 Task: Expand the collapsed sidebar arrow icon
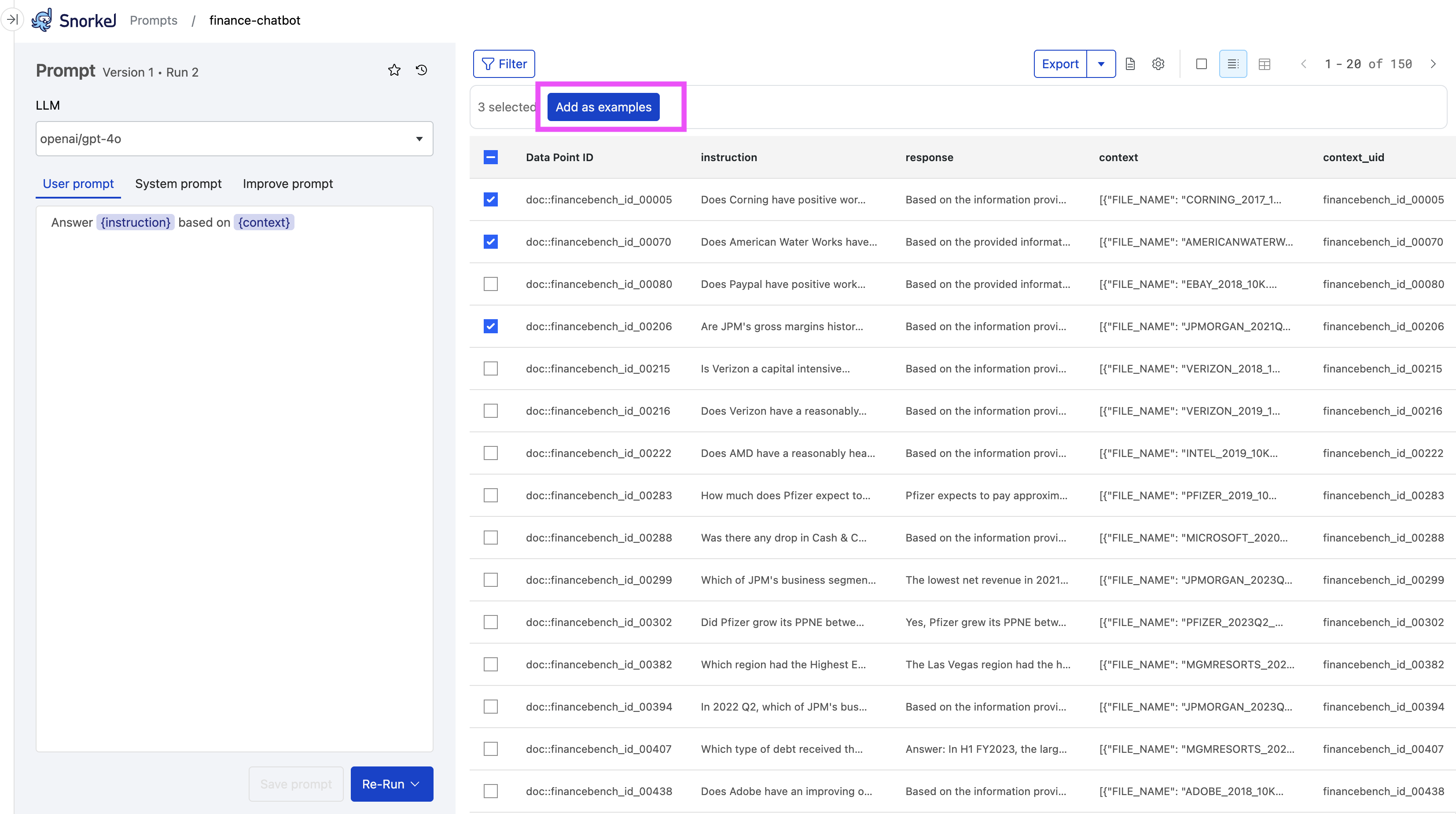pyautogui.click(x=12, y=20)
